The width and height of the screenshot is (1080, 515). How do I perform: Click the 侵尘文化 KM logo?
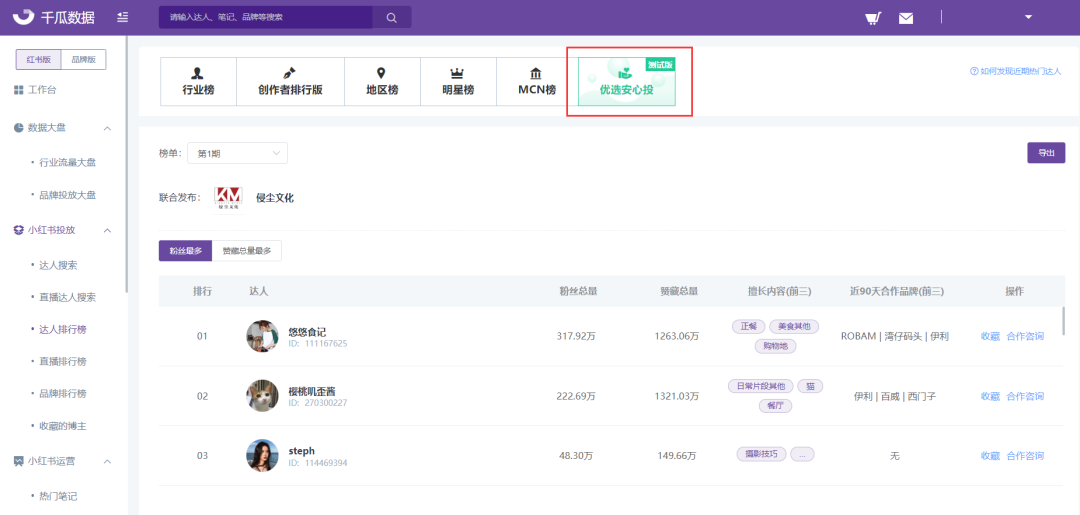click(x=229, y=198)
